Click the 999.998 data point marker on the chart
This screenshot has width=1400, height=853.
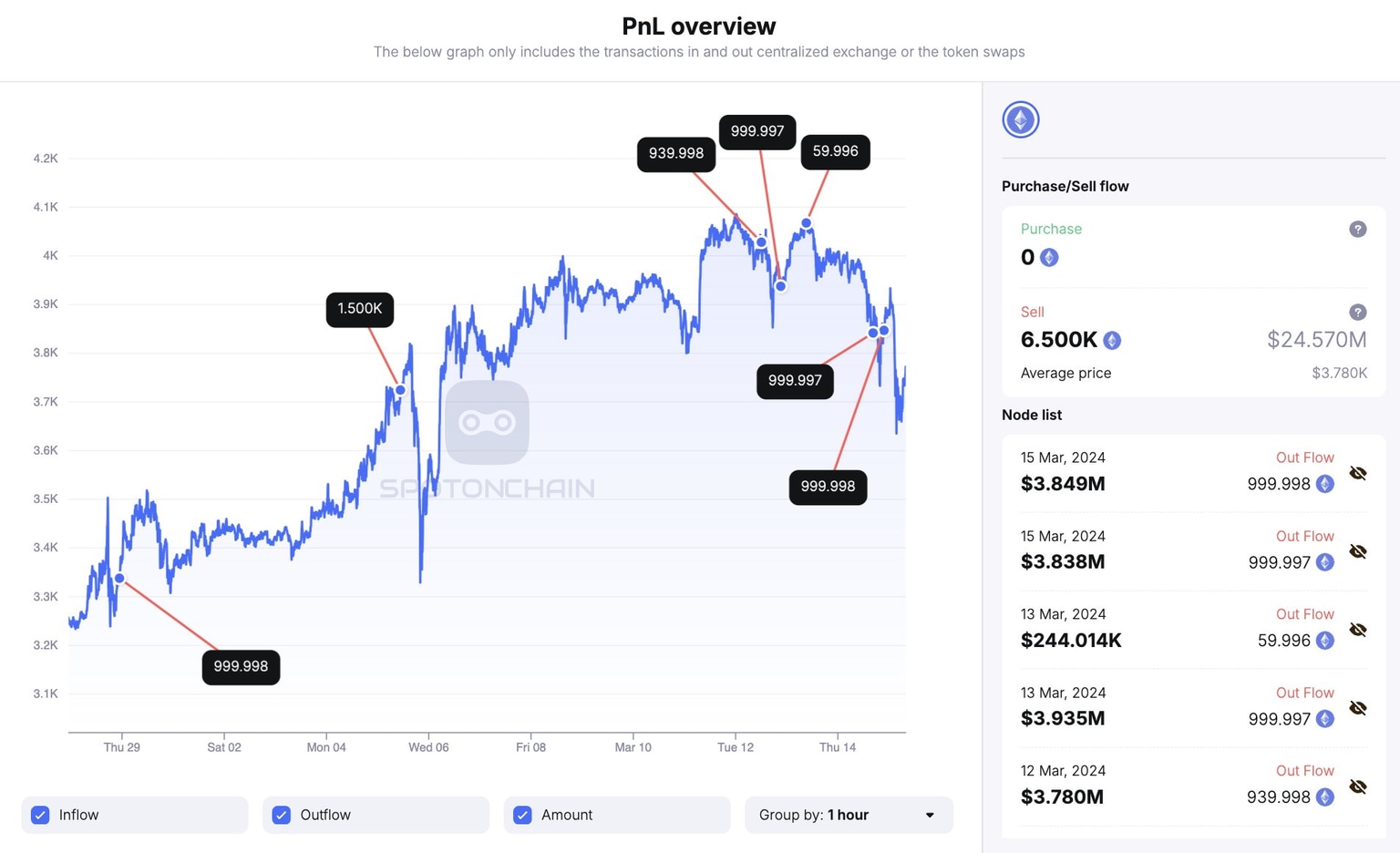coord(119,578)
